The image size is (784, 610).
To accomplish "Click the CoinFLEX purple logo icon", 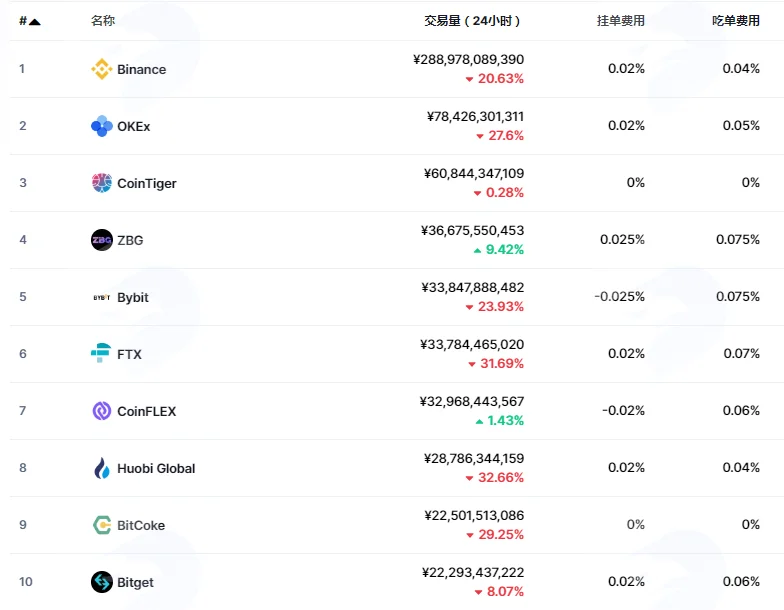I will click(x=102, y=411).
